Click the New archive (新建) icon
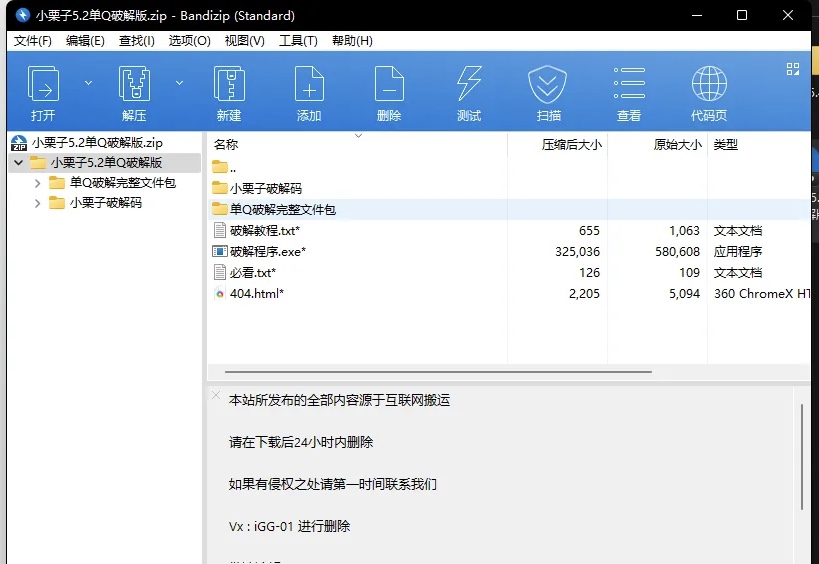Screen dimensions: 819x564 (x=229, y=84)
